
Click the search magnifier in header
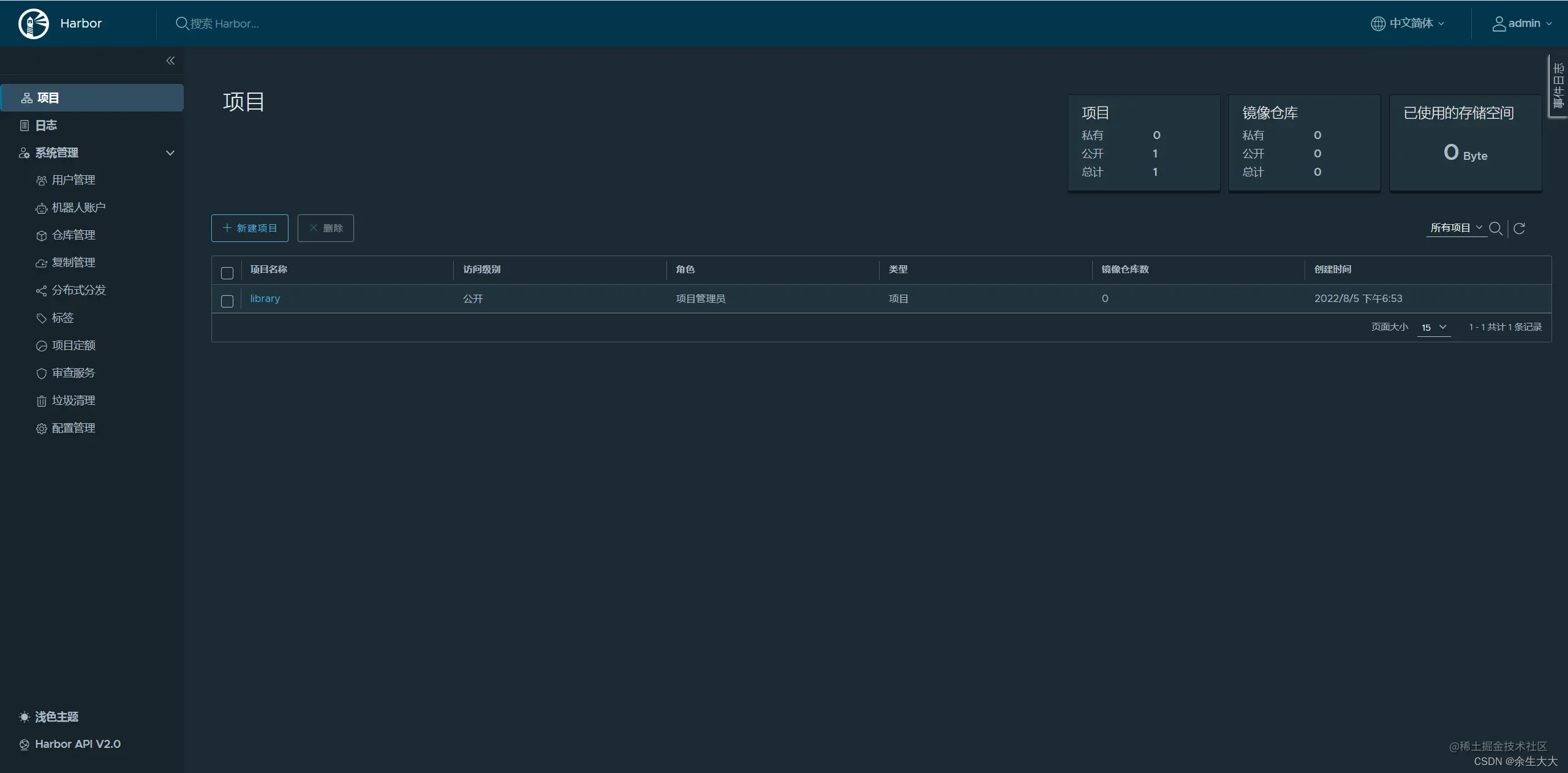[182, 23]
